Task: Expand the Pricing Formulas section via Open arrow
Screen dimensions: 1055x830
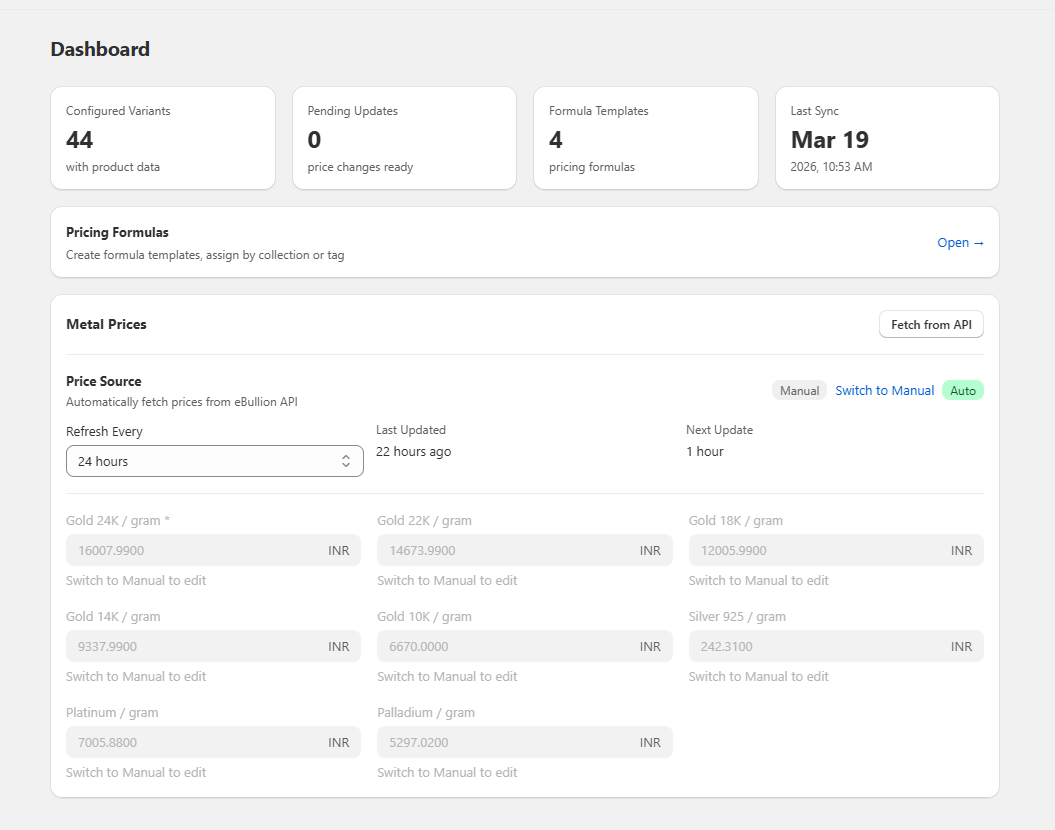Action: coord(959,242)
